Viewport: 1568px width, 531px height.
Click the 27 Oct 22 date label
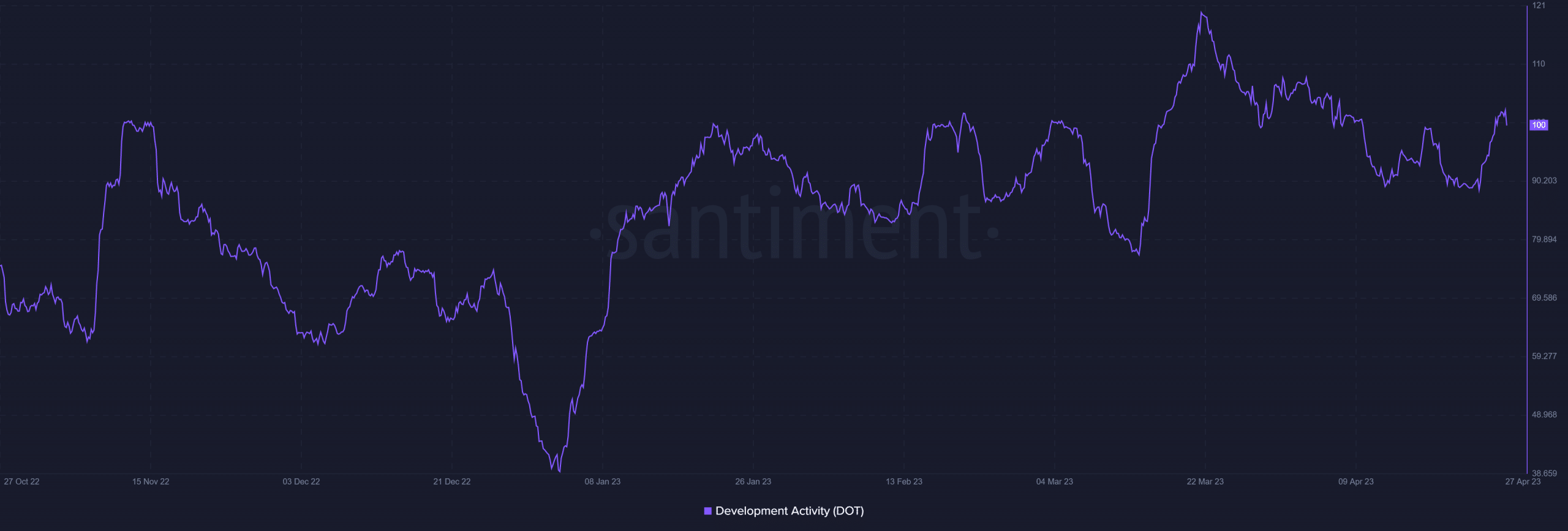click(21, 481)
